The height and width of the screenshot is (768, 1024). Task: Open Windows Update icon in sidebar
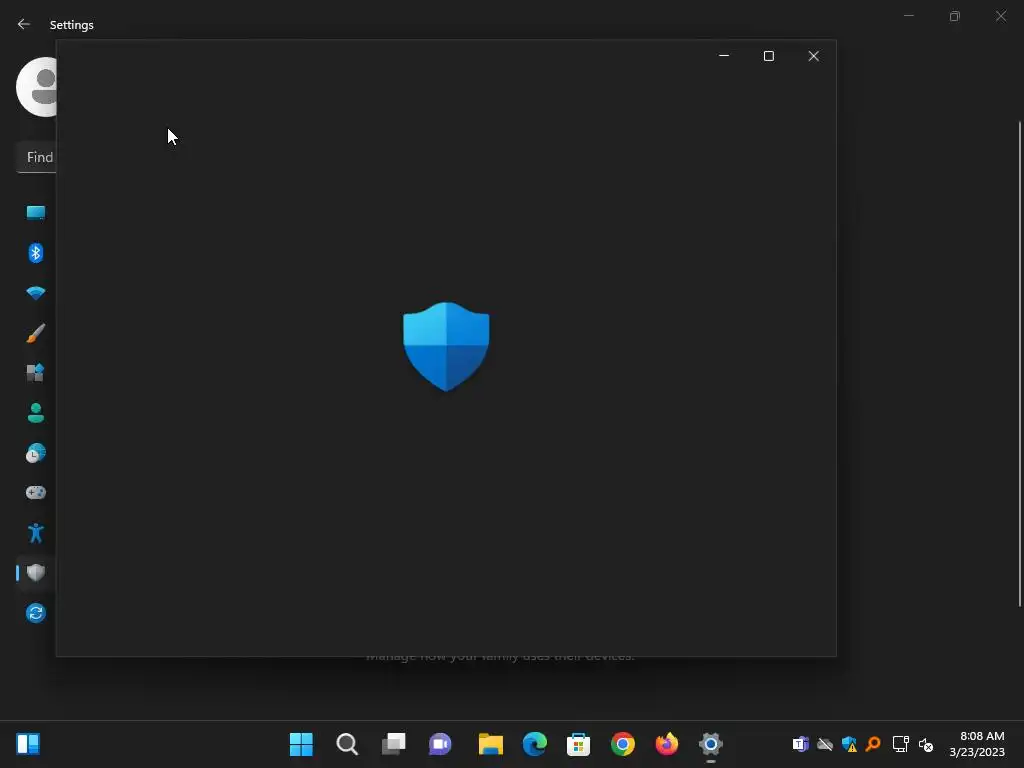[36, 613]
